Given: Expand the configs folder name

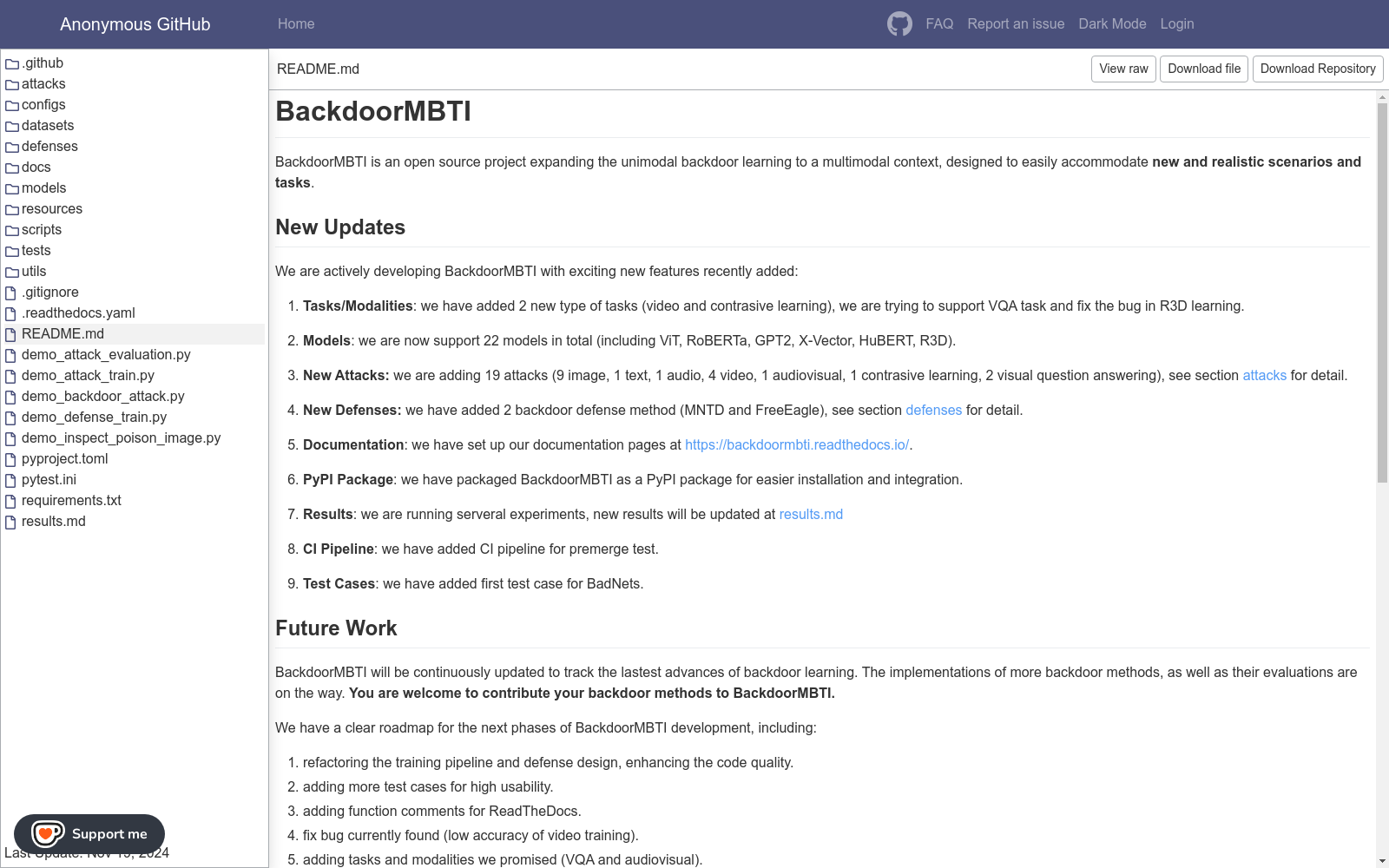Looking at the screenshot, I should tap(43, 105).
